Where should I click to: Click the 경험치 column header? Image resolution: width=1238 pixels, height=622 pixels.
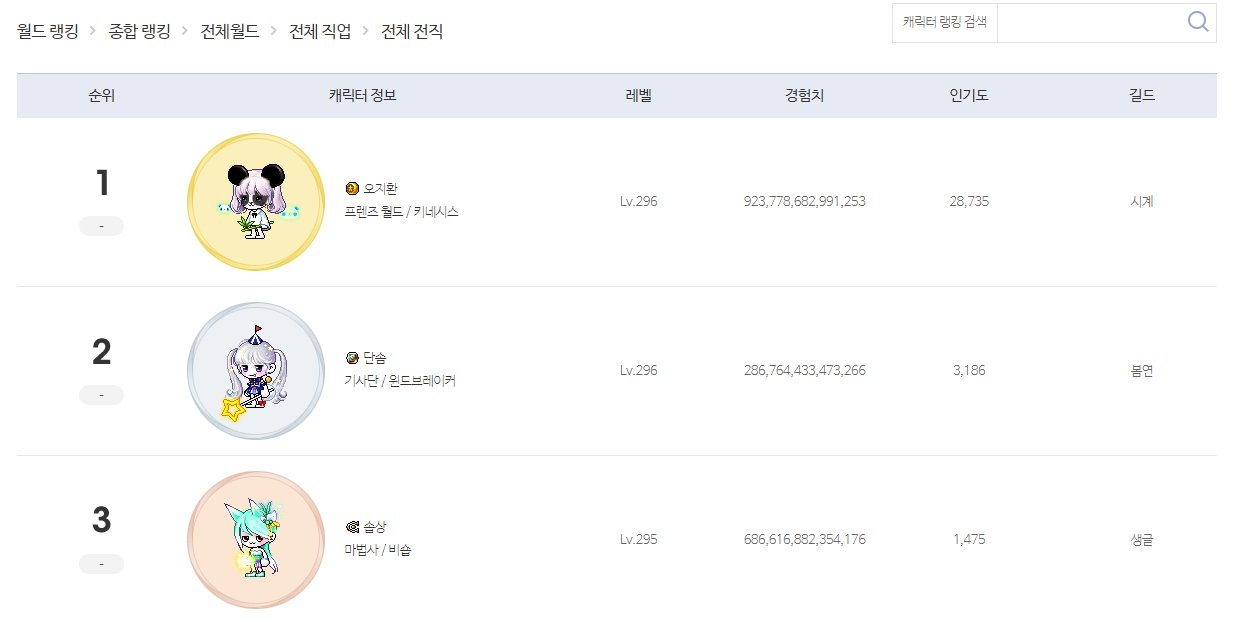[x=804, y=96]
